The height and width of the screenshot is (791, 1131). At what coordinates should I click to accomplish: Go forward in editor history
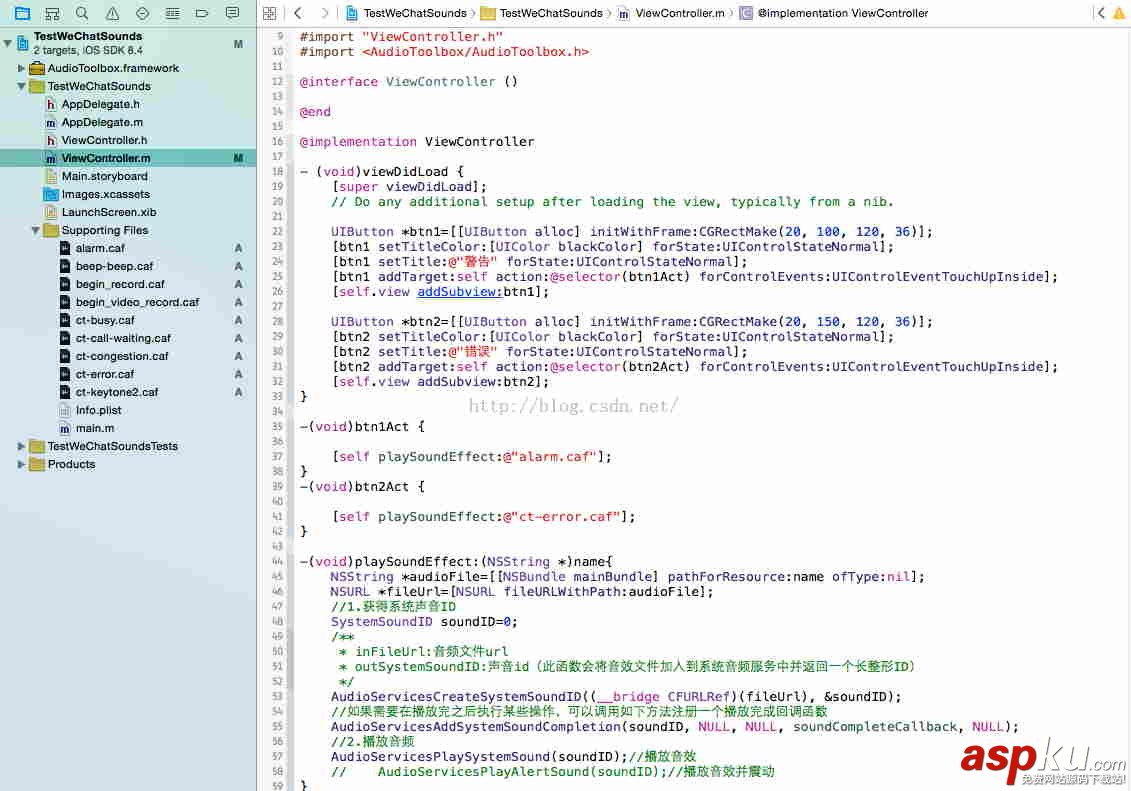pos(325,13)
